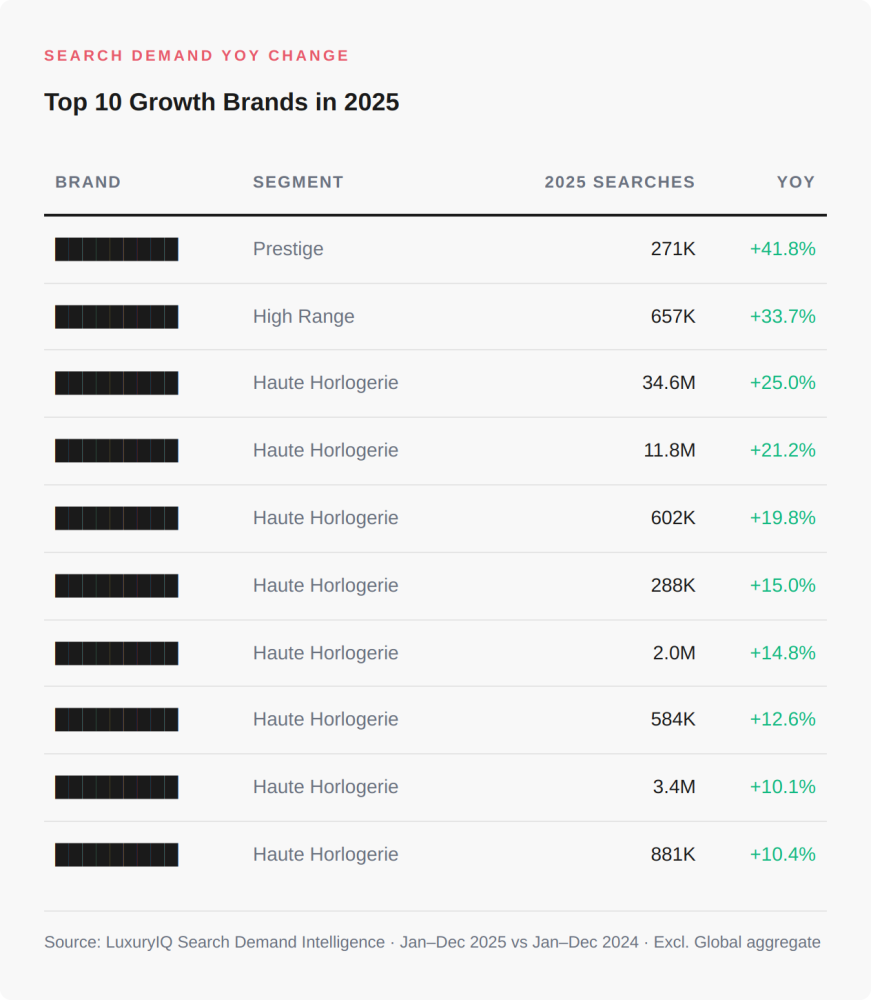Click the 'Search Demand YoY Change' subtitle
Screen dimensions: 871x1000
click(197, 56)
